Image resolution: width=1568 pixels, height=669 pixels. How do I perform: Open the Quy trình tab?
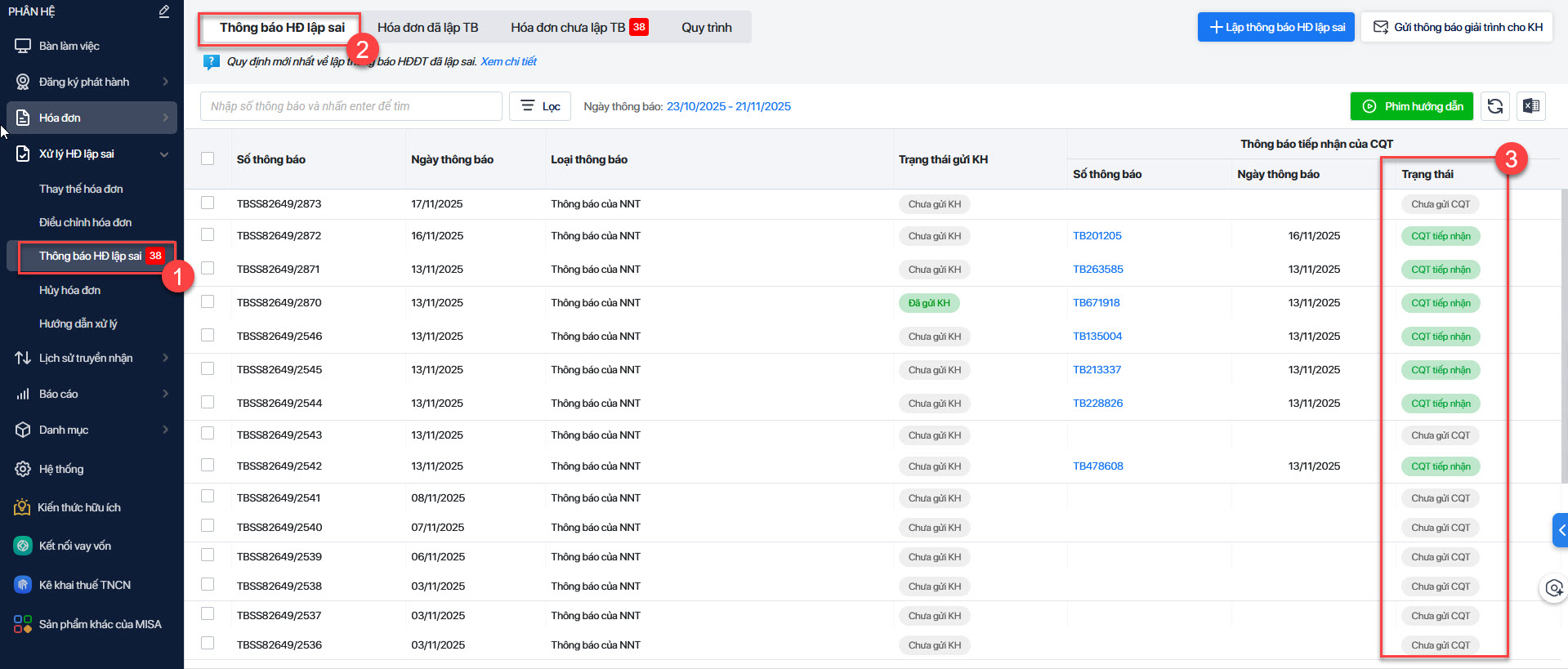(706, 28)
